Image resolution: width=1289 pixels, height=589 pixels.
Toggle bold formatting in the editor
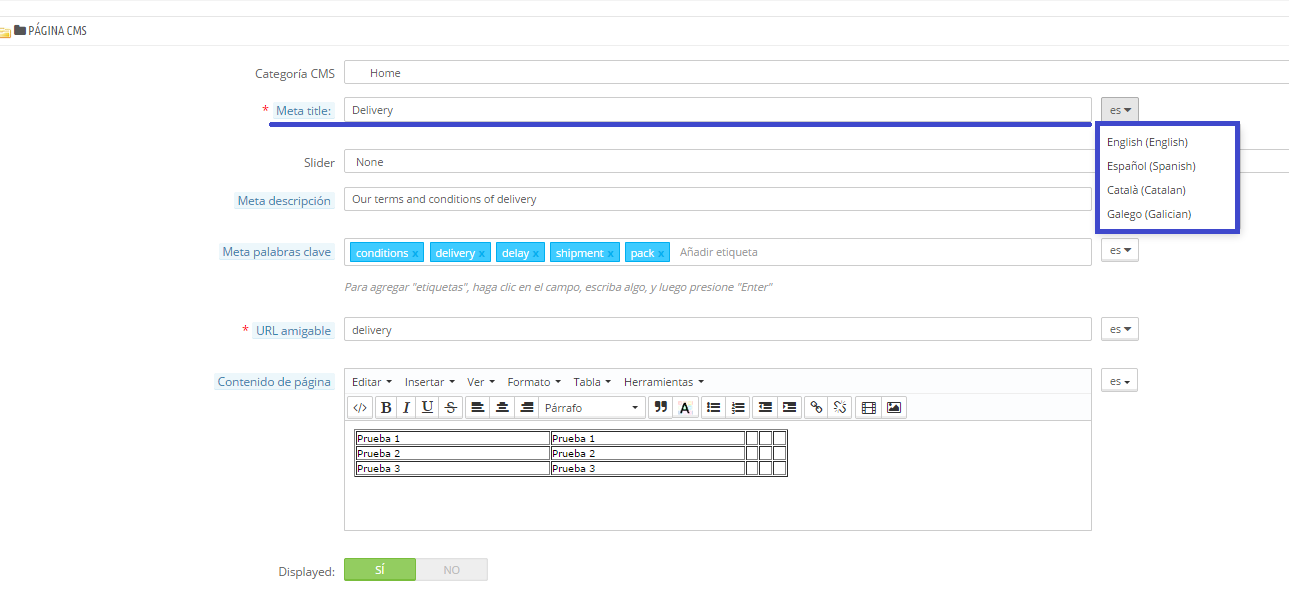pos(385,407)
